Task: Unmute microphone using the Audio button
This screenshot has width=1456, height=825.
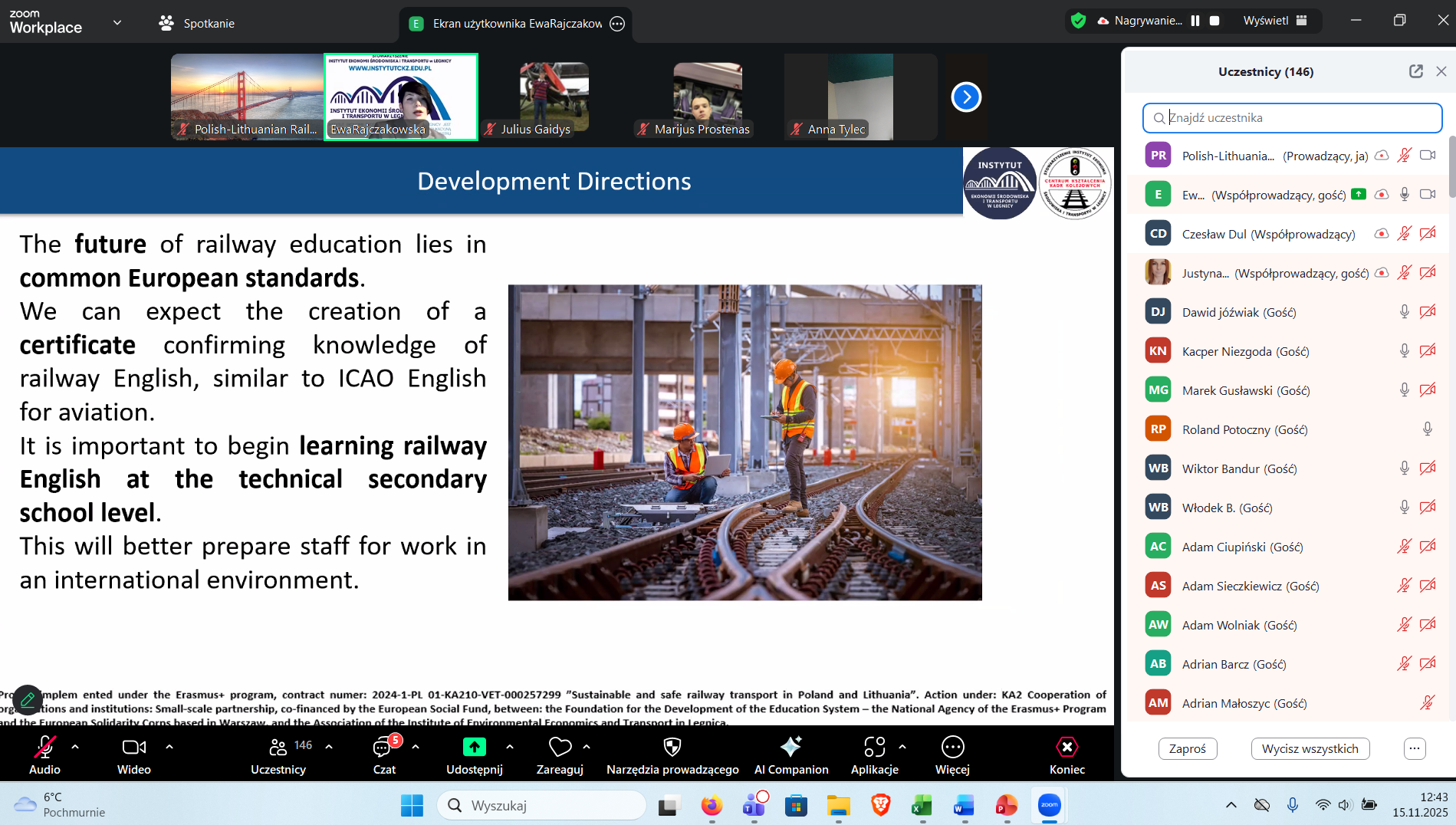Action: (x=44, y=748)
